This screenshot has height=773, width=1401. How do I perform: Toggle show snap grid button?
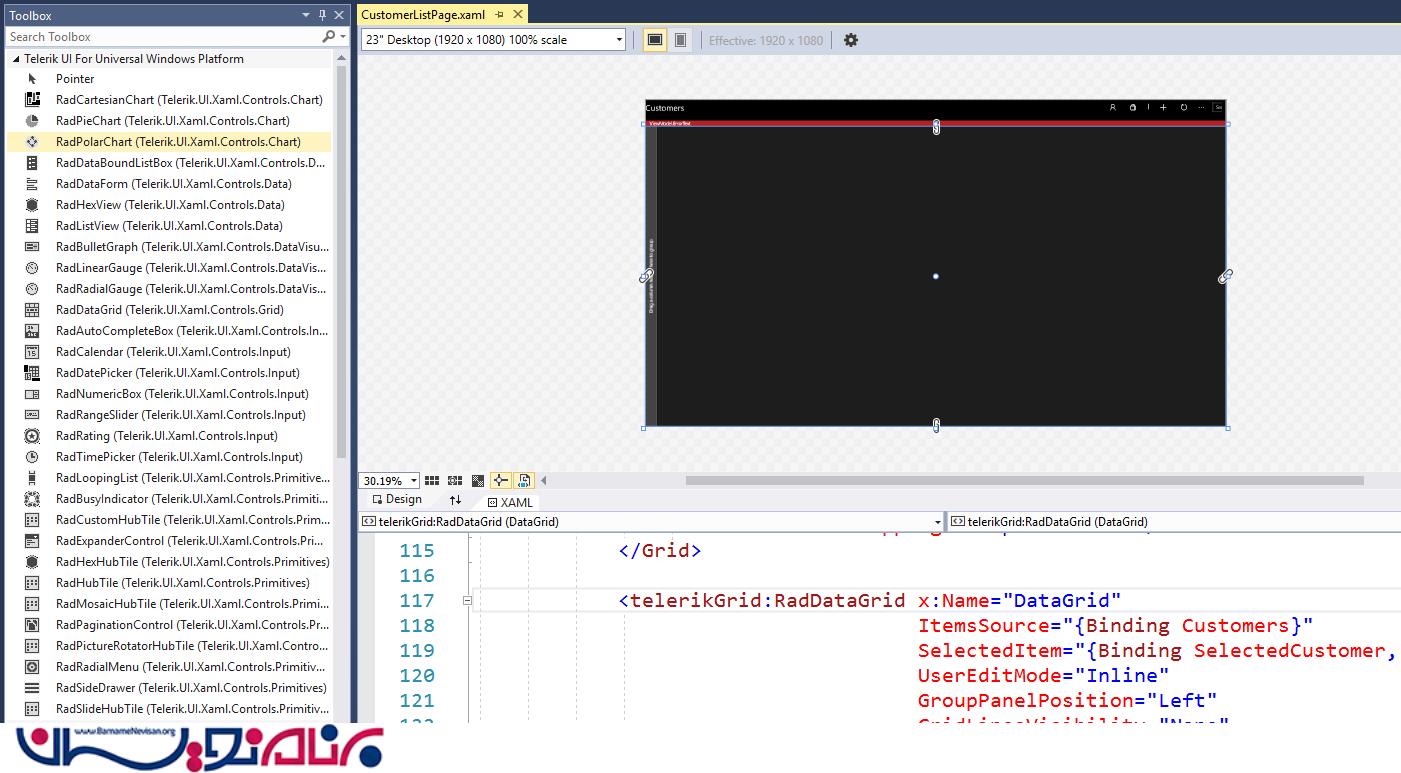click(432, 481)
